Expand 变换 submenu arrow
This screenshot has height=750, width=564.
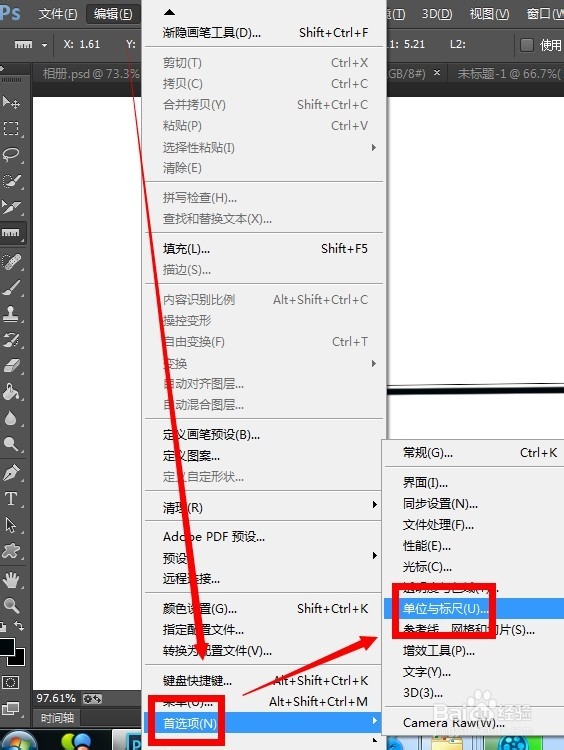[x=374, y=364]
